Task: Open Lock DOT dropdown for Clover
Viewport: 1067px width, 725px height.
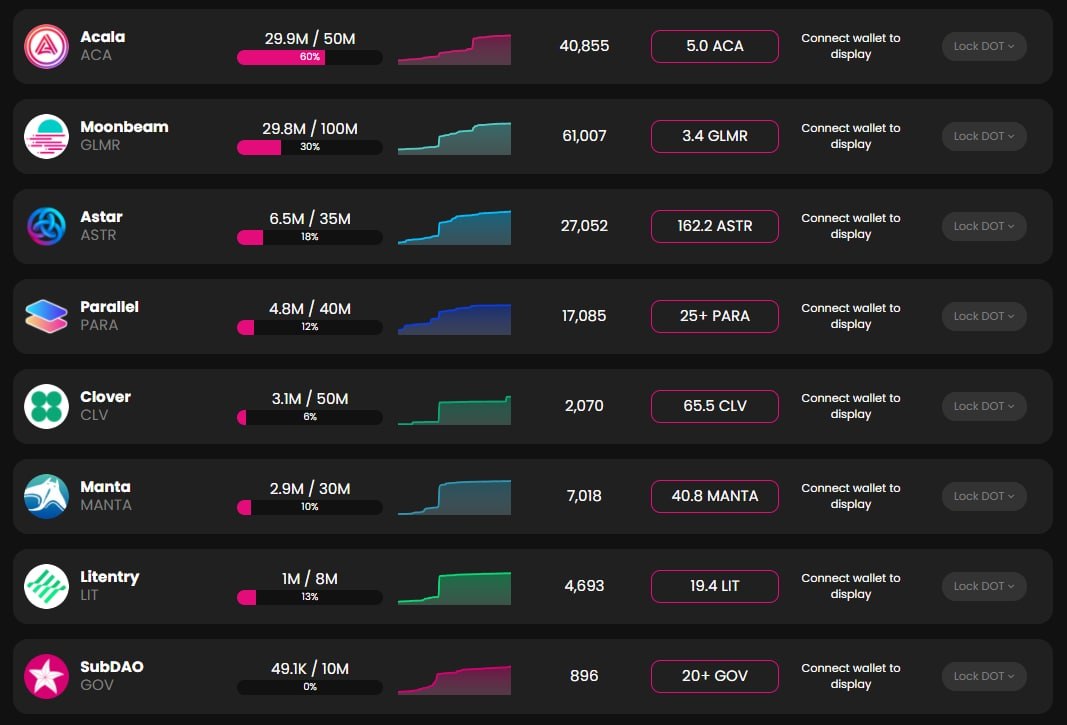Action: pos(984,406)
